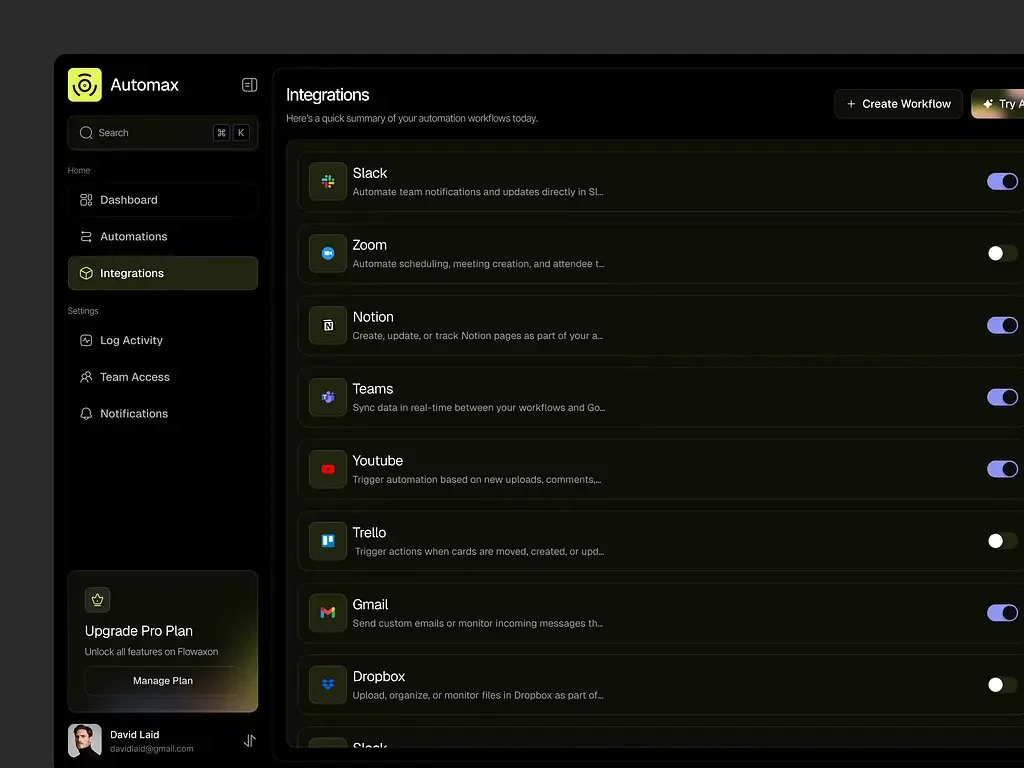The width and height of the screenshot is (1024, 768).
Task: Expand the account switcher arrows beside David Laid
Action: tap(249, 741)
